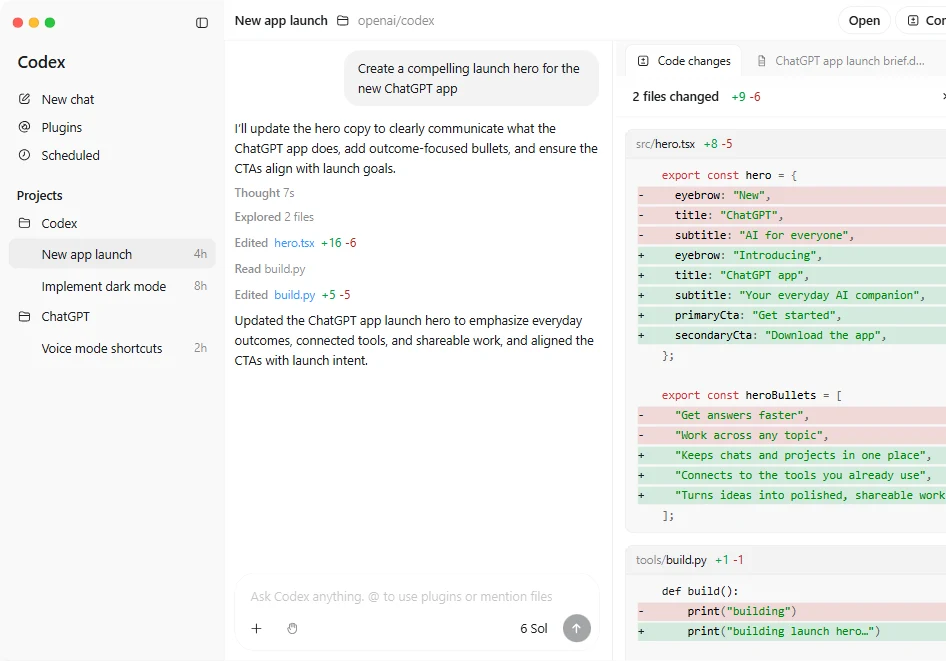Click added line subtitle "Your everyday AI companion"
Screen dimensions: 946x661
792,295
